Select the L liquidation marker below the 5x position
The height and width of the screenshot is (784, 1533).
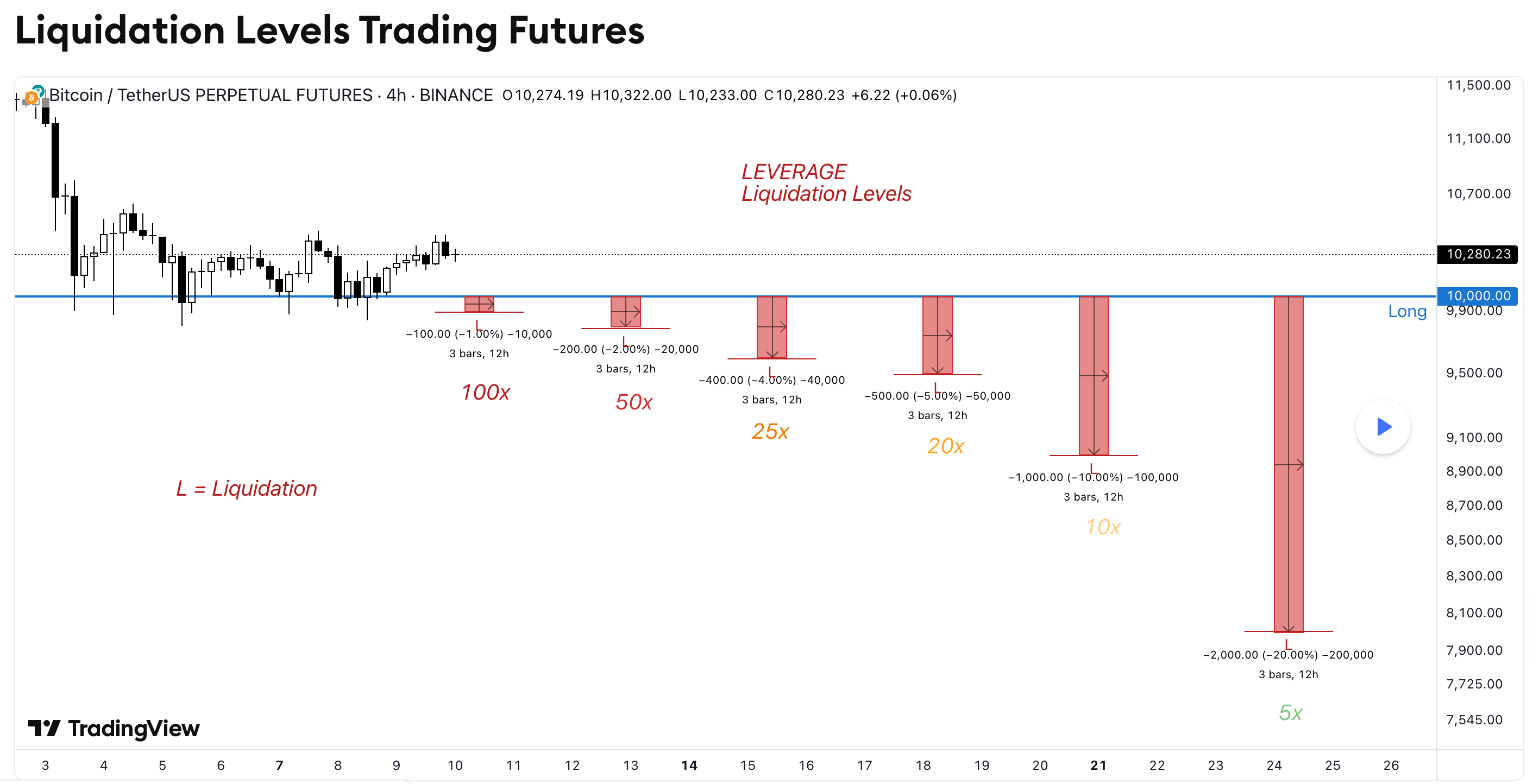(1287, 646)
